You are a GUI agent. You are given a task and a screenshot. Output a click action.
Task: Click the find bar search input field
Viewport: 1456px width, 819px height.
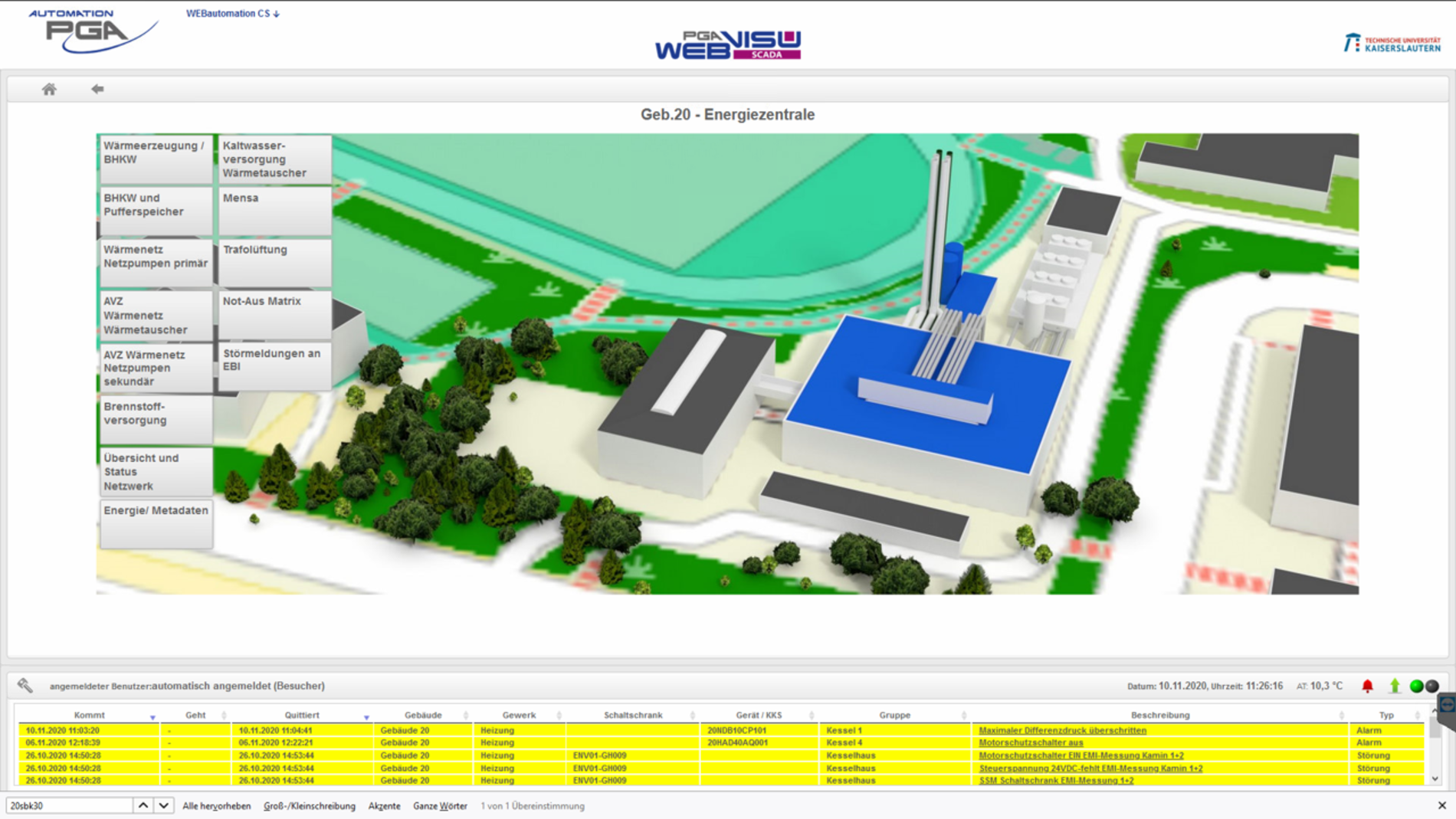(x=69, y=806)
